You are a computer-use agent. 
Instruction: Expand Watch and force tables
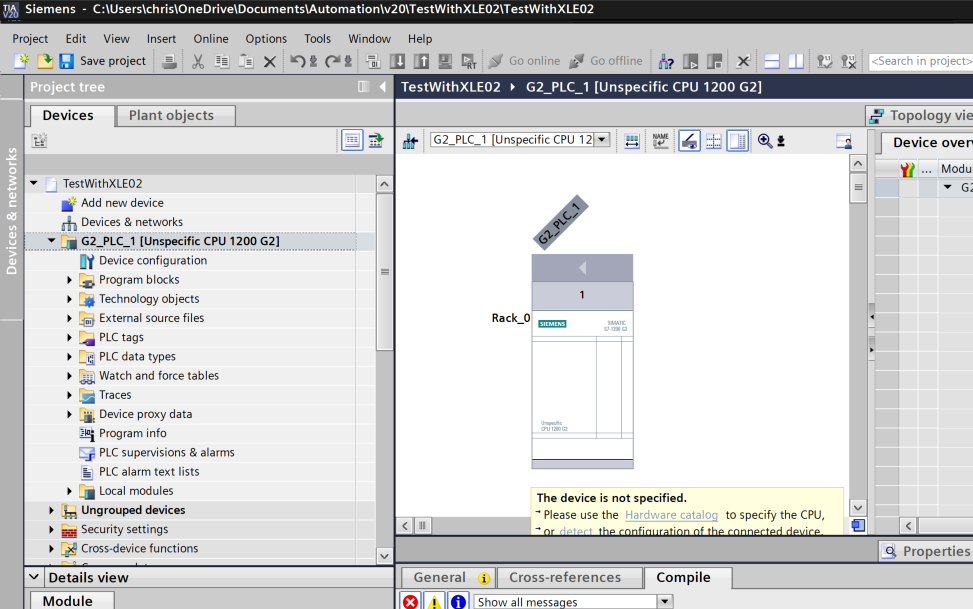tap(70, 376)
